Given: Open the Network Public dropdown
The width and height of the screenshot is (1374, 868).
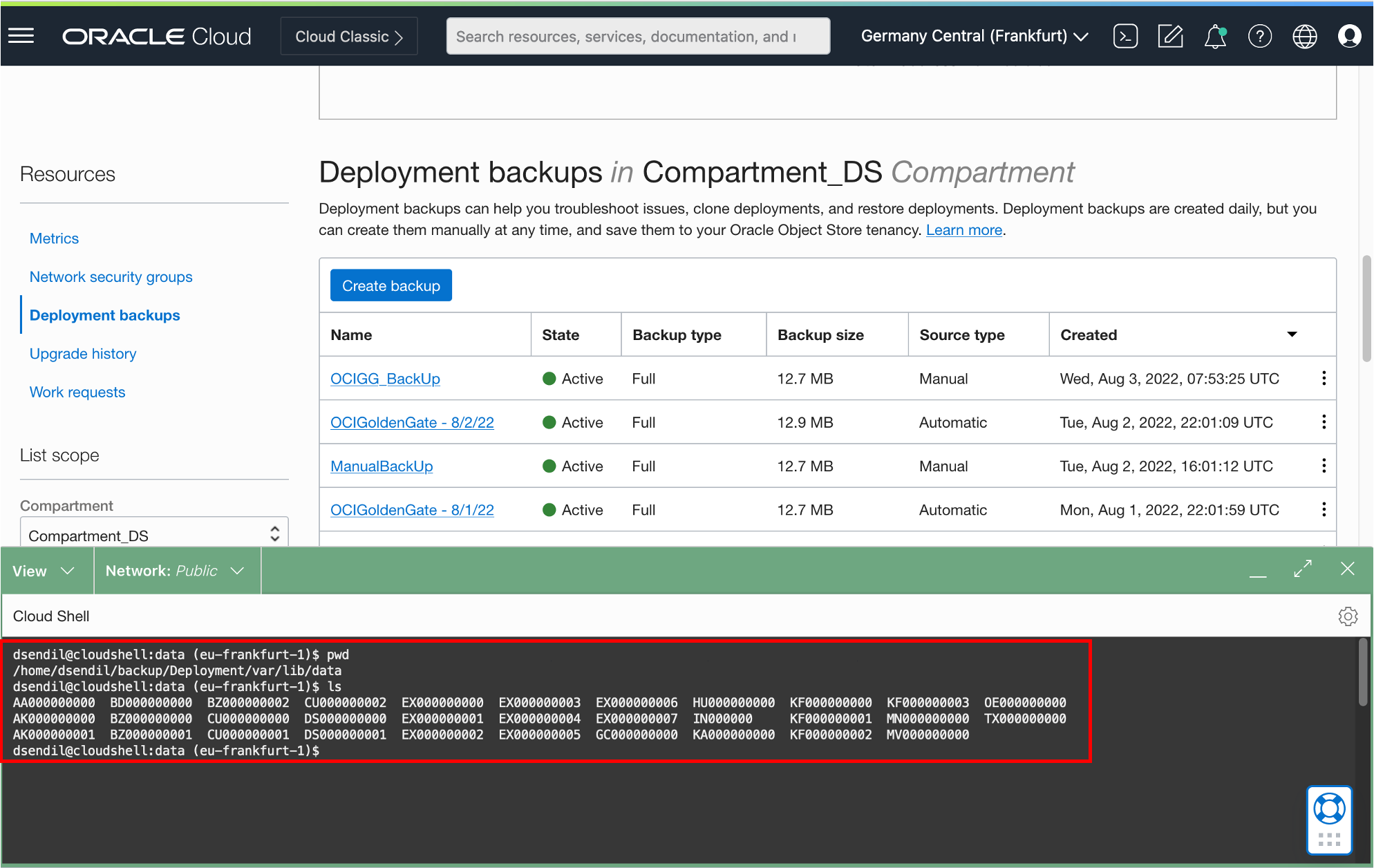Looking at the screenshot, I should pos(176,570).
